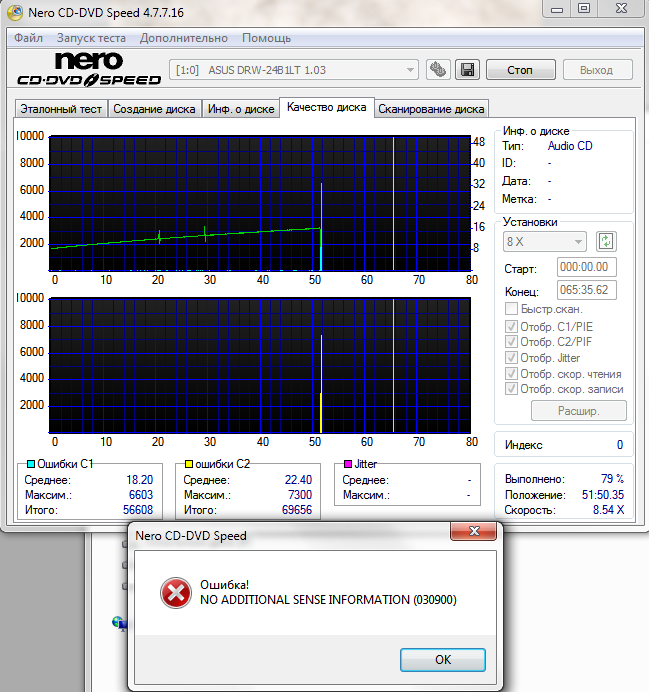Open the Запуск теста menu
Viewport: 649px width, 692px height.
[x=91, y=38]
